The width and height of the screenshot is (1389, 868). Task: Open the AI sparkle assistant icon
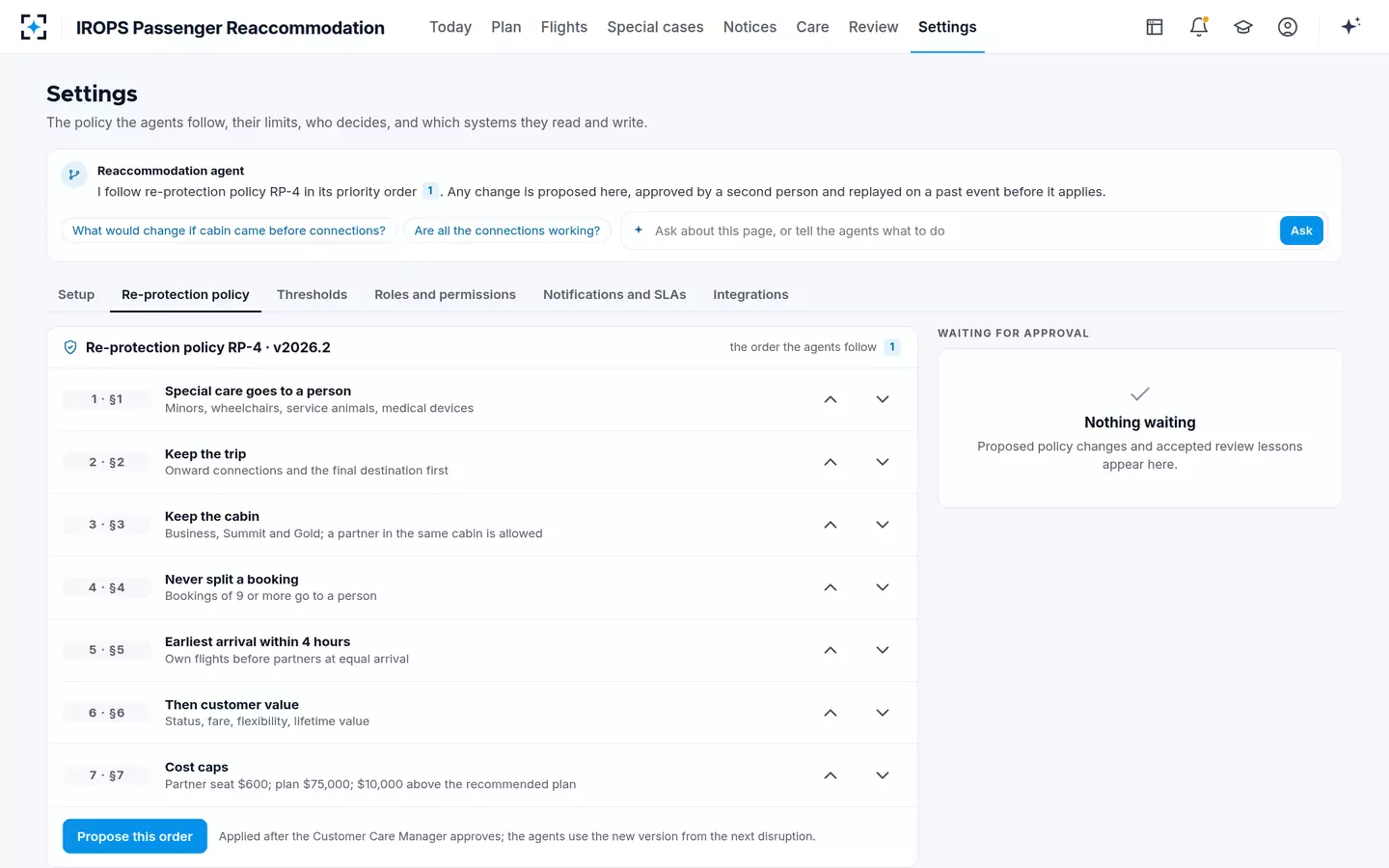coord(1350,26)
